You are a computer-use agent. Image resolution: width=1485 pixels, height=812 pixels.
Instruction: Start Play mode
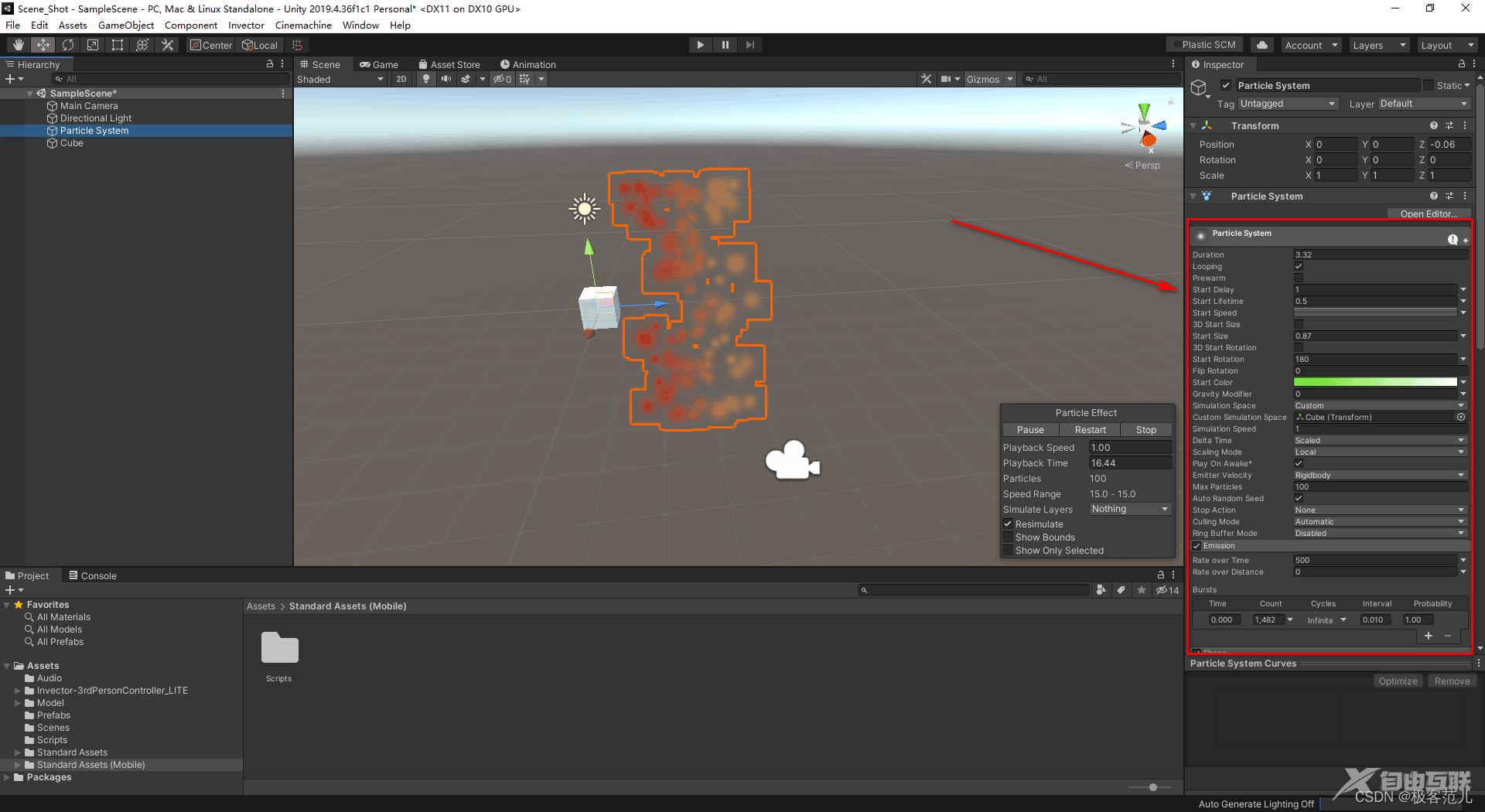click(x=700, y=45)
